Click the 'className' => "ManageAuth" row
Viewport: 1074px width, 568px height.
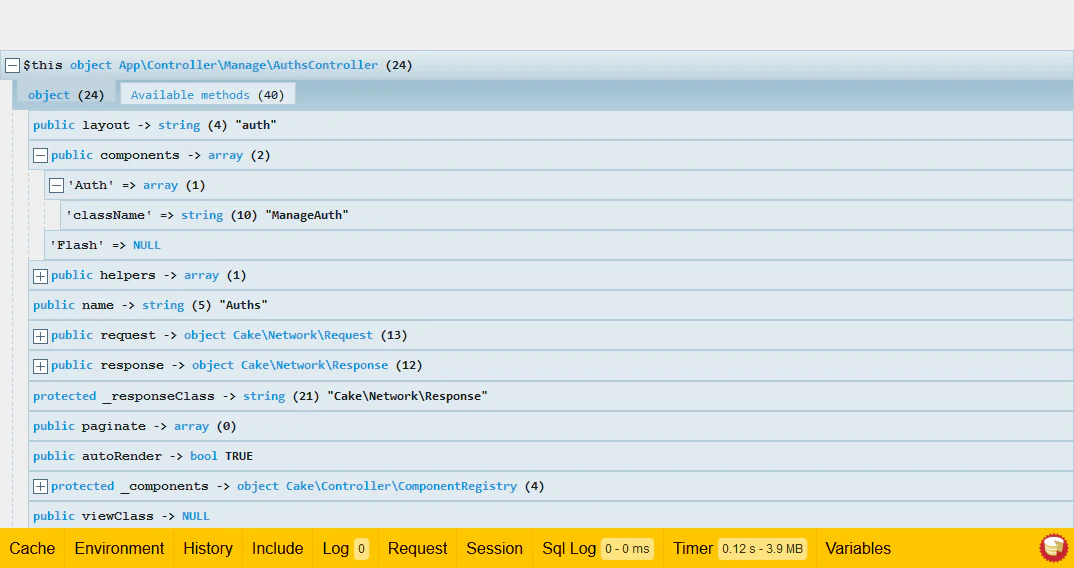[567, 215]
